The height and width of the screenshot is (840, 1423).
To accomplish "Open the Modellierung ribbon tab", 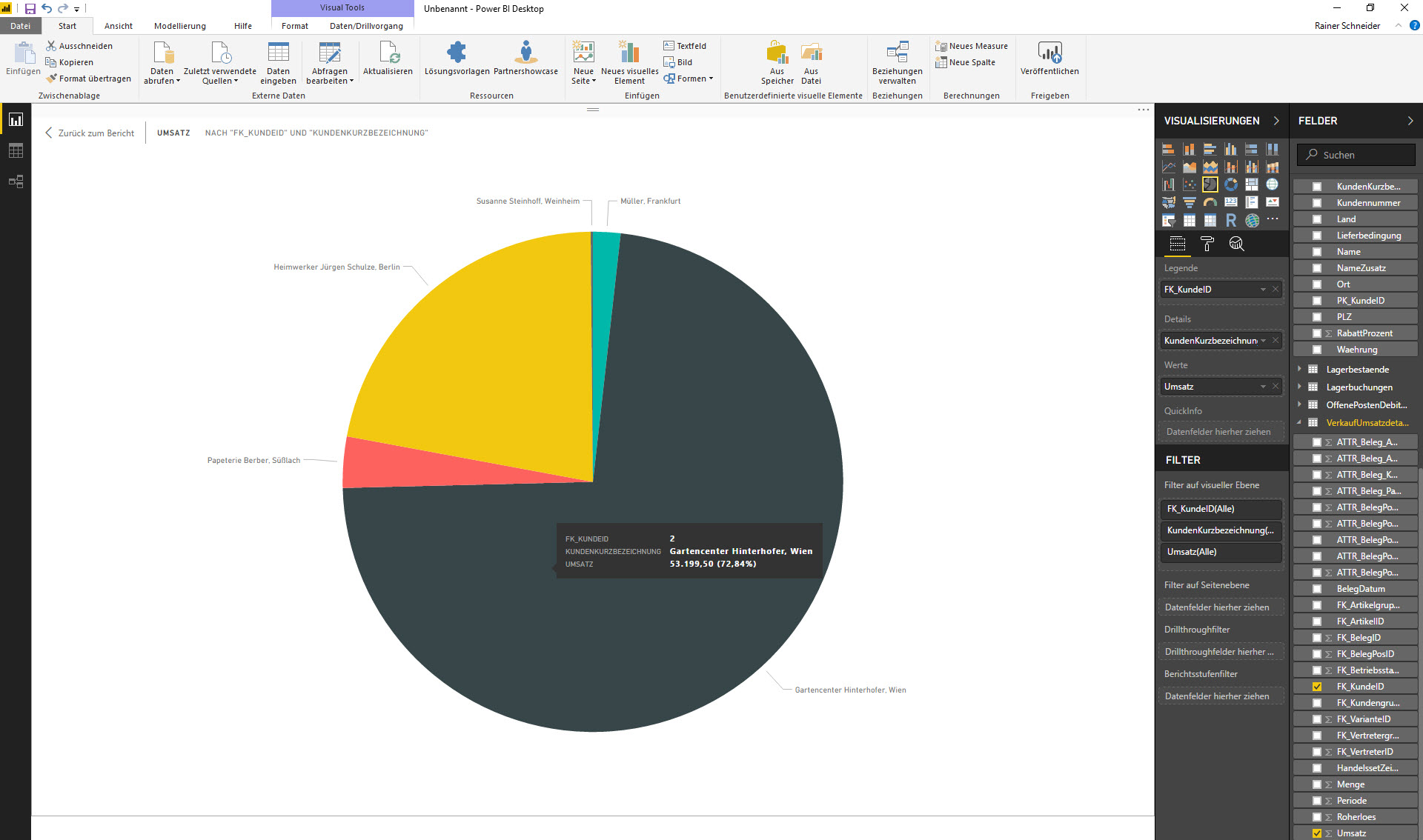I will click(x=179, y=26).
